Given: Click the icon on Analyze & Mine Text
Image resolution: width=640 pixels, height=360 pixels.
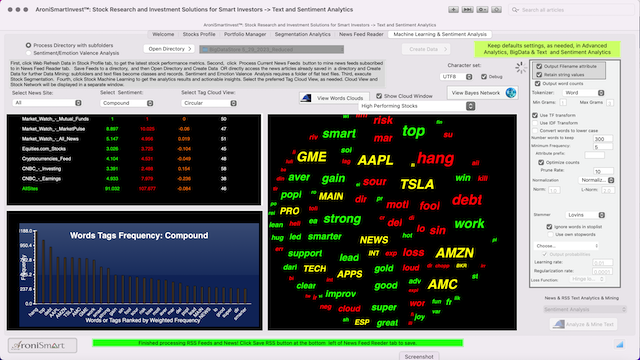Looking at the screenshot, I should (559, 324).
